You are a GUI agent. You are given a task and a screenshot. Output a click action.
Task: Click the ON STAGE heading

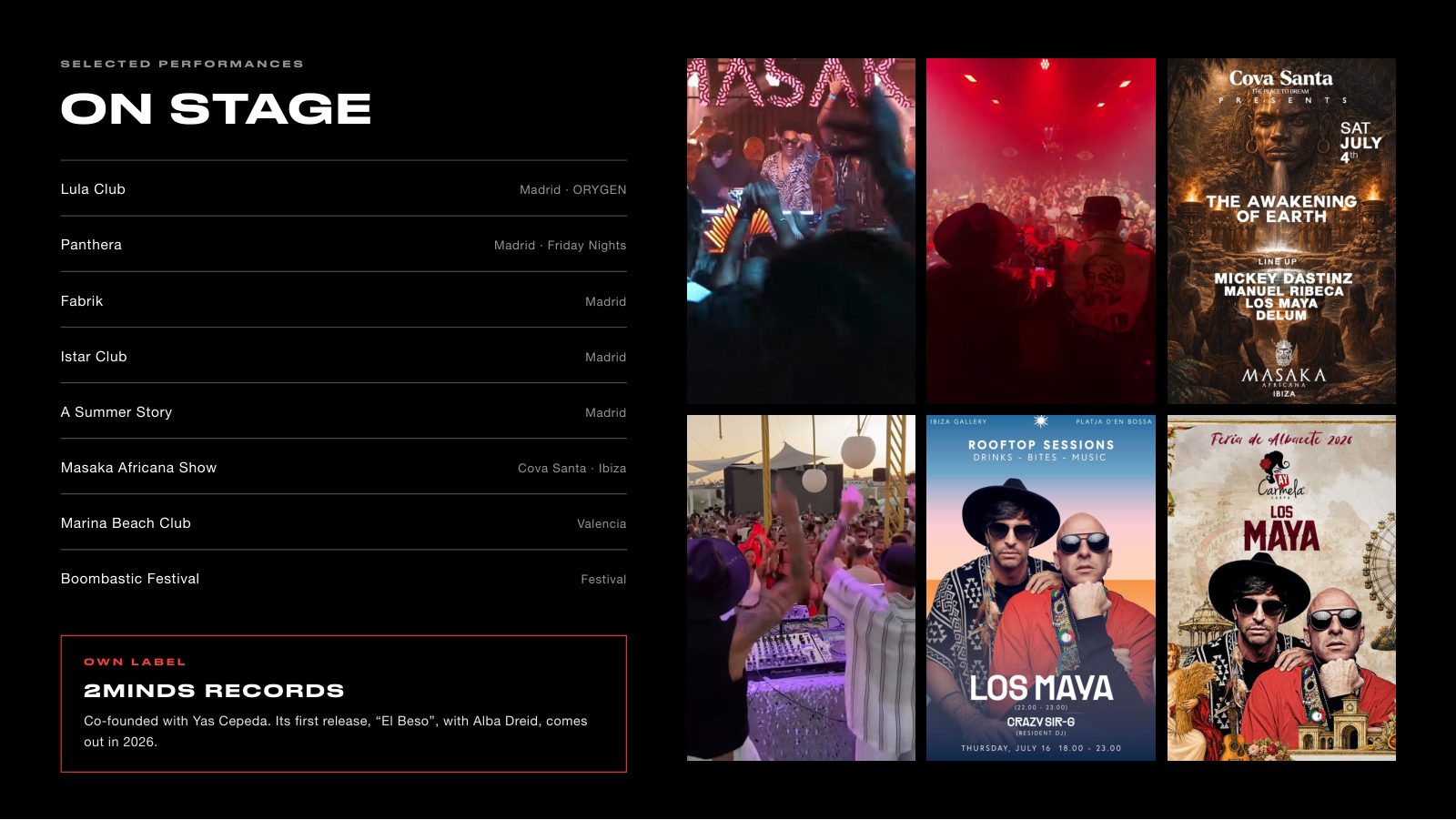click(x=216, y=108)
